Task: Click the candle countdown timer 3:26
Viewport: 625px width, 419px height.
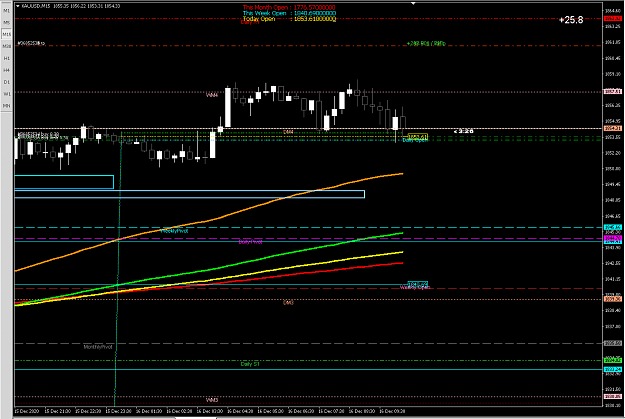Action: tap(464, 131)
